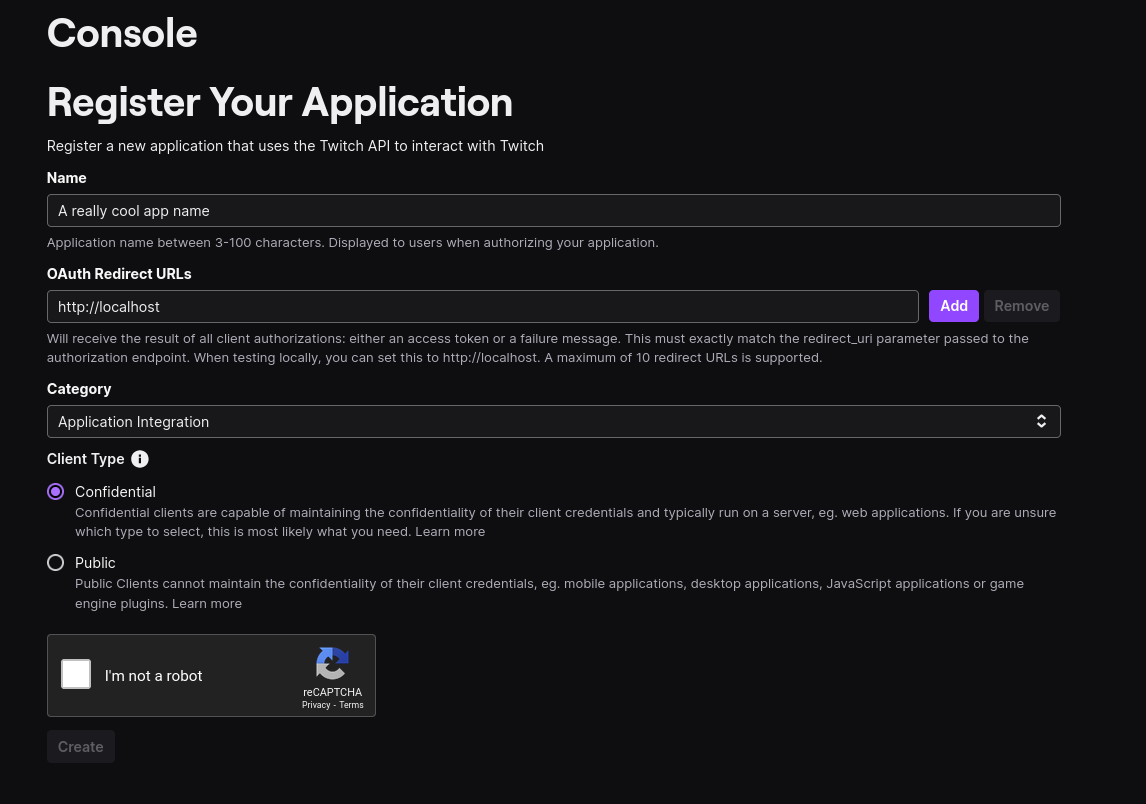Open the reCAPTCHA Privacy link

[x=316, y=705]
